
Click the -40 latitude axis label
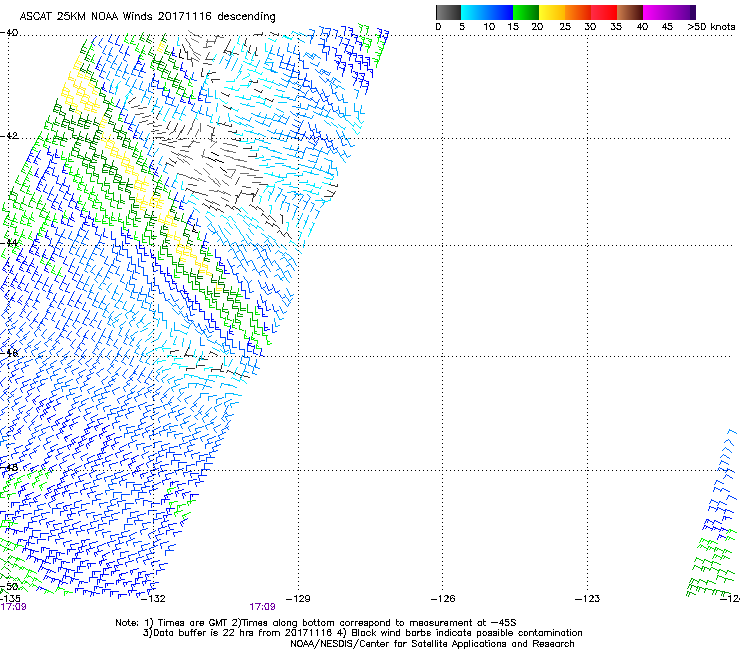click(9, 33)
